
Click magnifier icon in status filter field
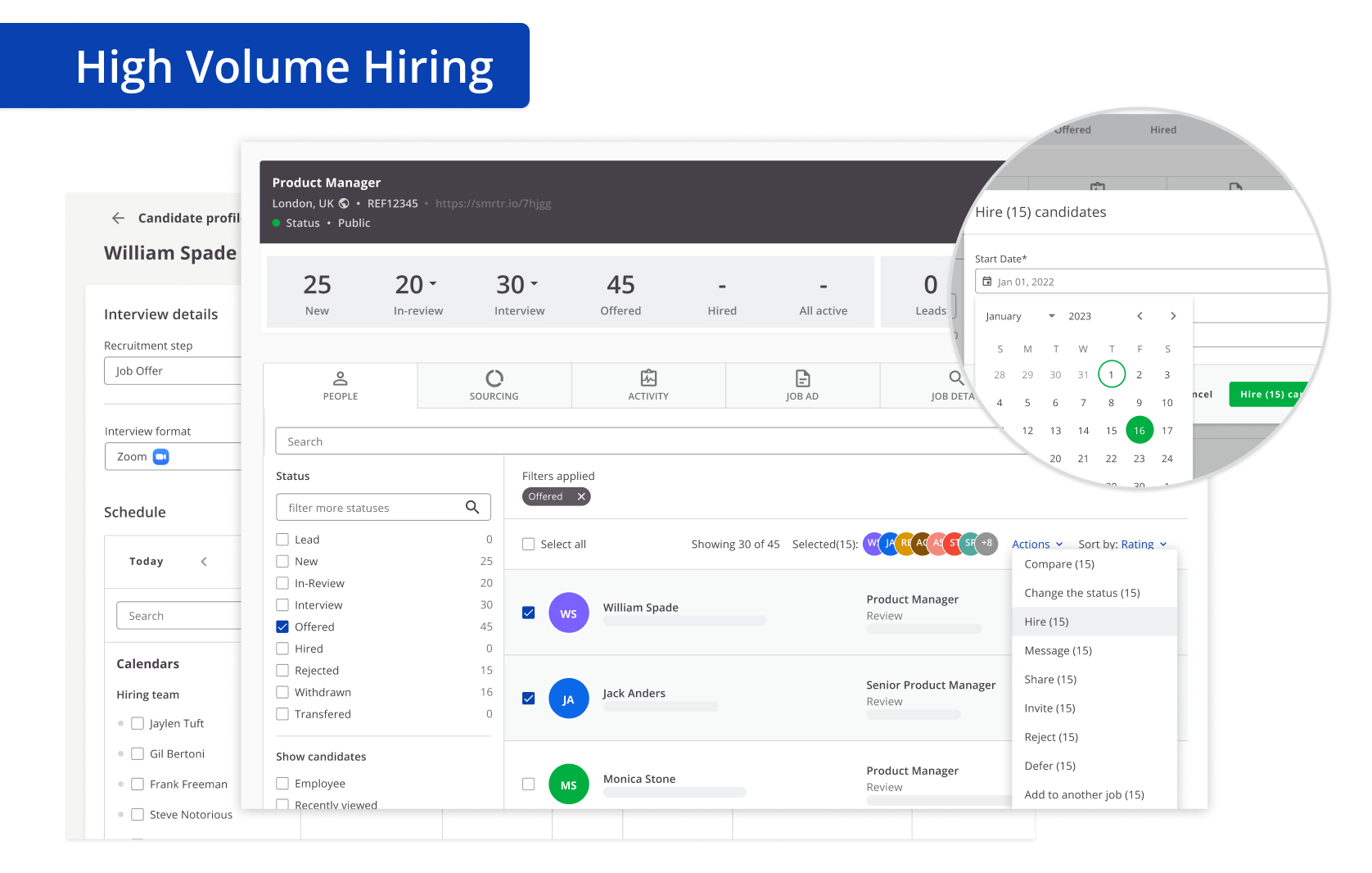(472, 508)
